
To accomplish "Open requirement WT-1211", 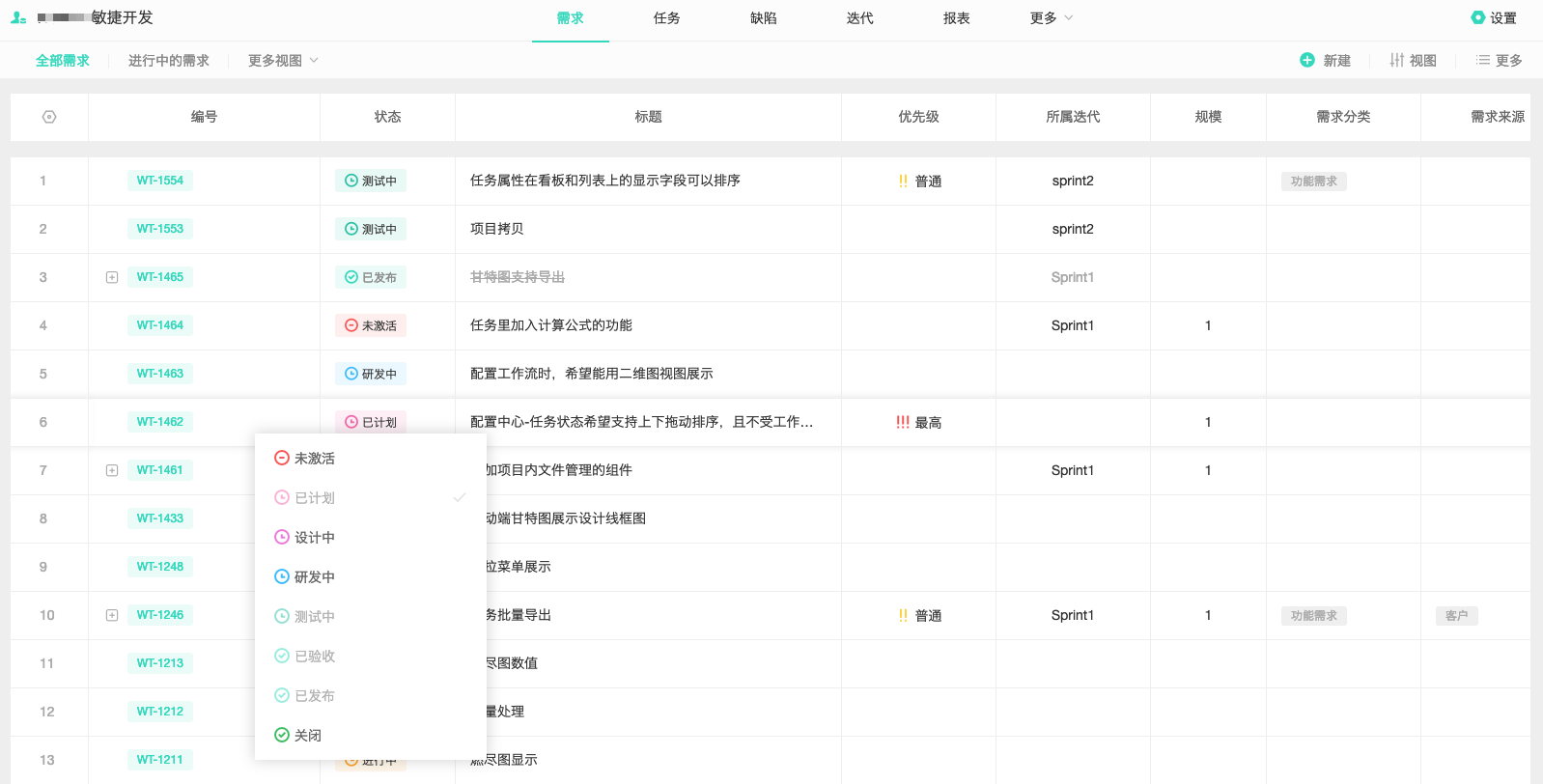I will tap(160, 760).
